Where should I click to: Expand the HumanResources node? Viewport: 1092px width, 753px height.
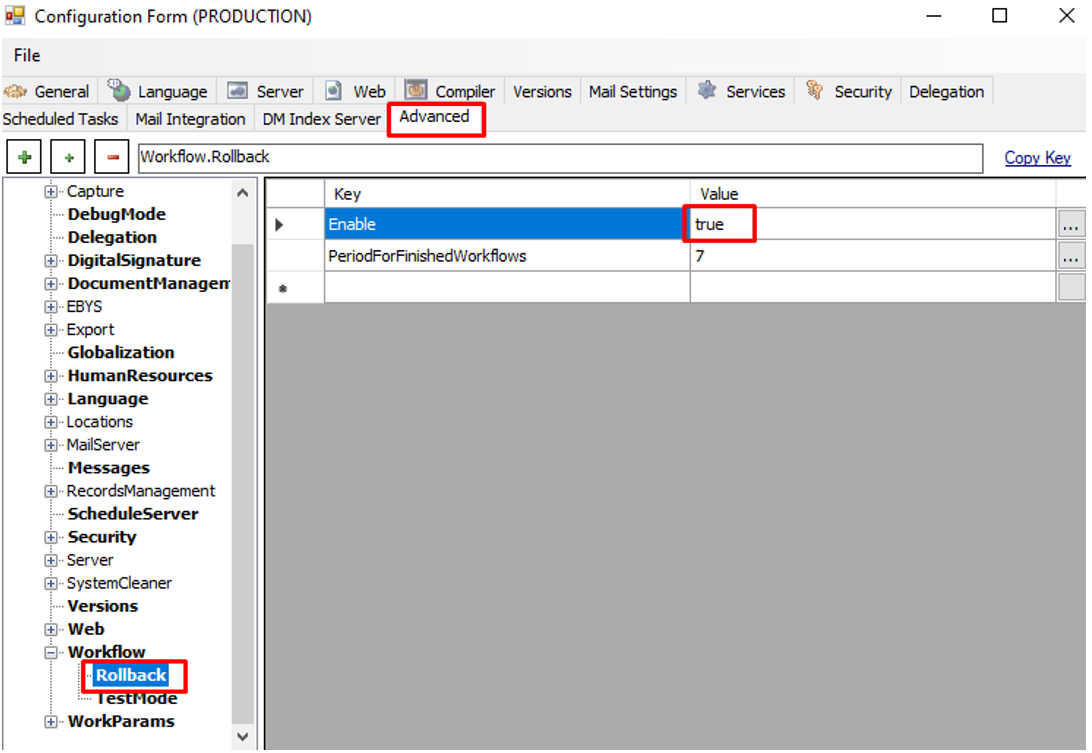[x=51, y=375]
